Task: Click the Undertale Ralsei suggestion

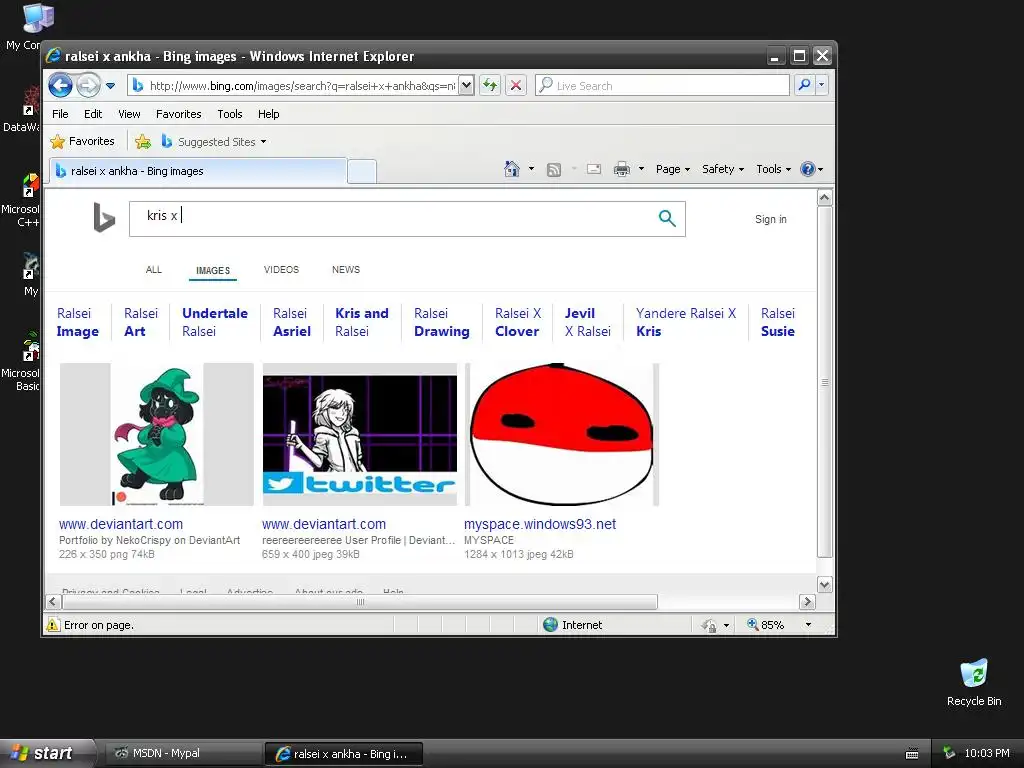Action: [x=215, y=322]
